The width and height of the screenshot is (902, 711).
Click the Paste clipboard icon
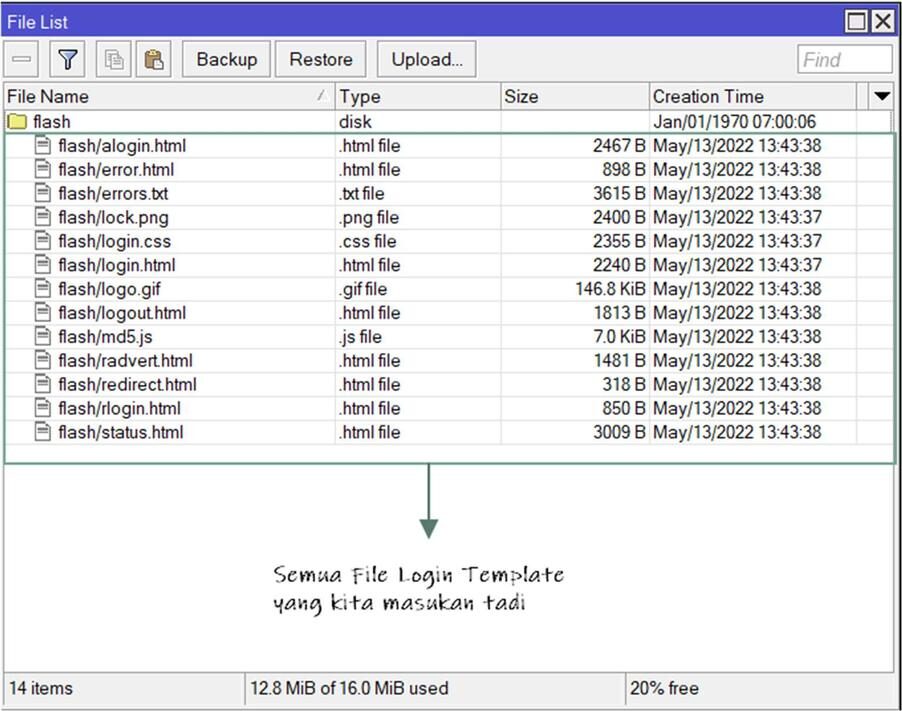[x=154, y=60]
